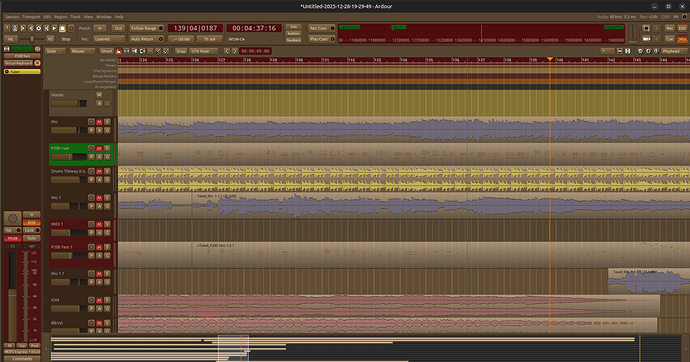Click the mixer strip record circle button
The width and height of the screenshot is (690, 362).
pos(12,218)
